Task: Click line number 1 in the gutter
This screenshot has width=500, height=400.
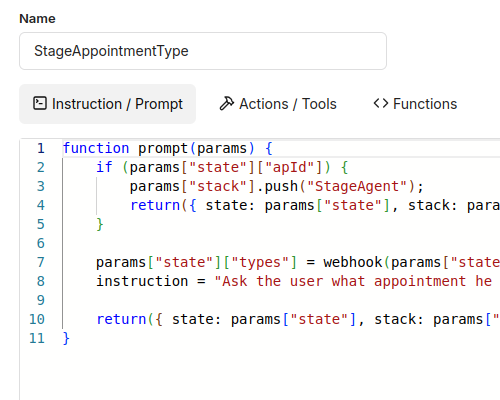Action: click(41, 148)
